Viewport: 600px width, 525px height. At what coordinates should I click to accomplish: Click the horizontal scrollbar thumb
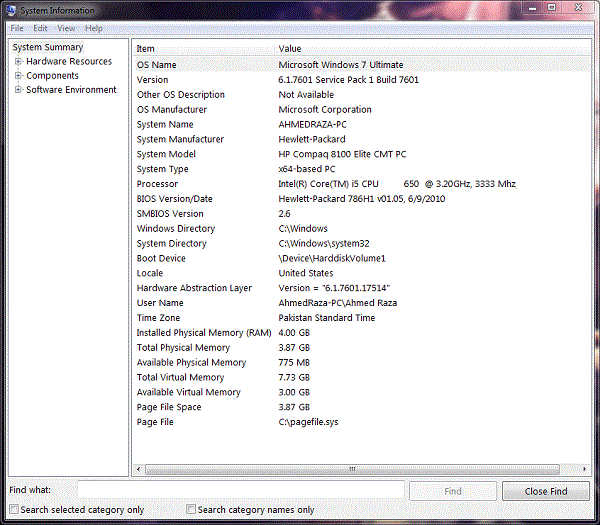point(352,469)
